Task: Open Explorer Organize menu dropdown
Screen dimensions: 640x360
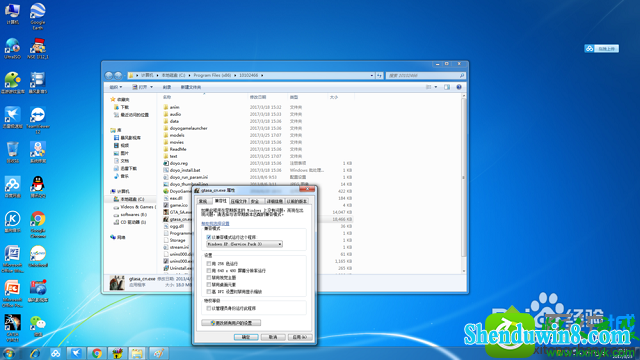Action: [116, 87]
